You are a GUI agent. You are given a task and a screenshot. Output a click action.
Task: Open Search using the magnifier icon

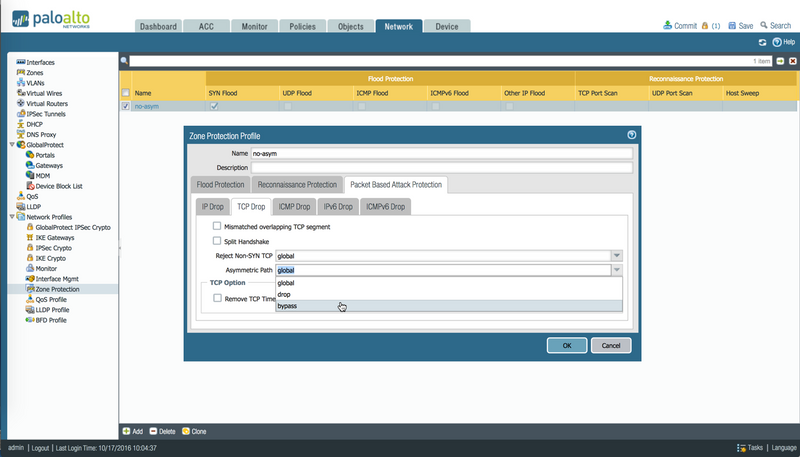tap(764, 26)
